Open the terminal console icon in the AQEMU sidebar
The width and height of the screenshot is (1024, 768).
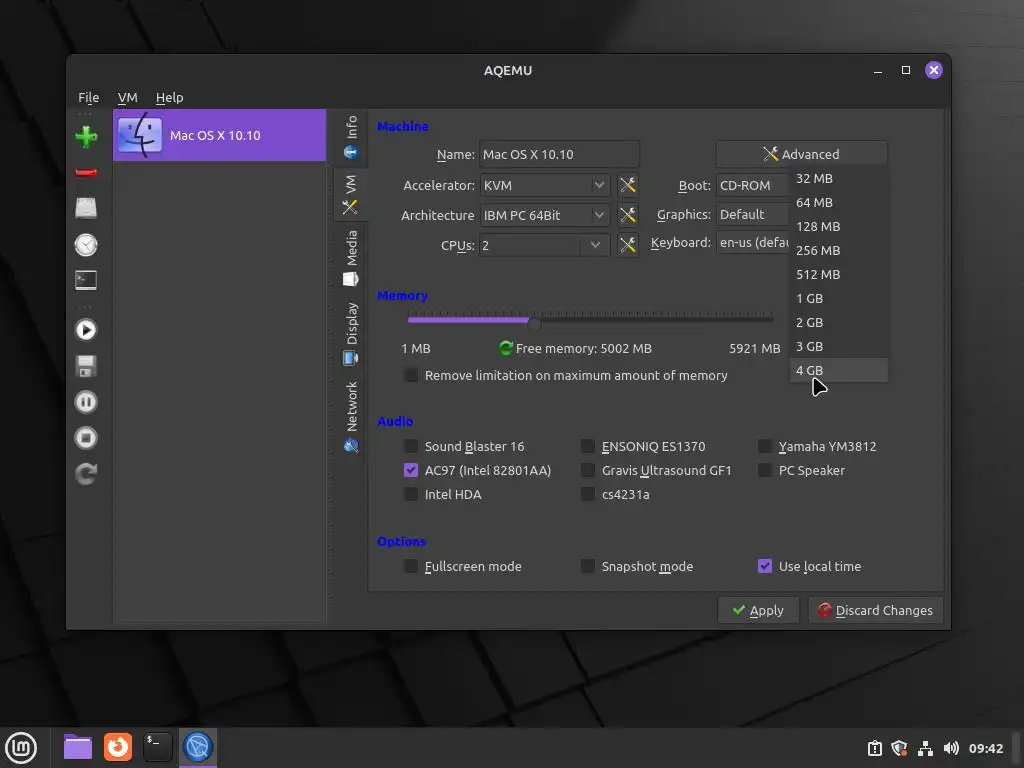86,280
